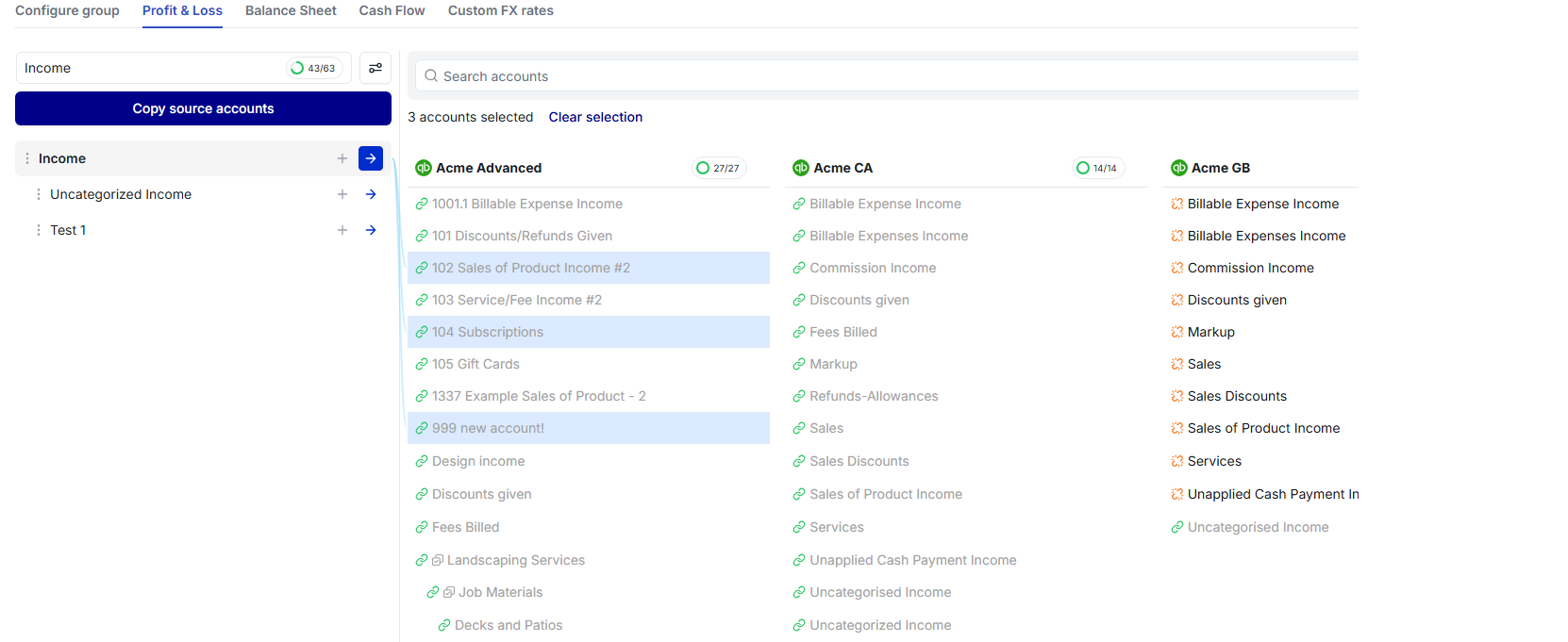
Task: Click the Acme GB column header
Action: [x=1221, y=168]
